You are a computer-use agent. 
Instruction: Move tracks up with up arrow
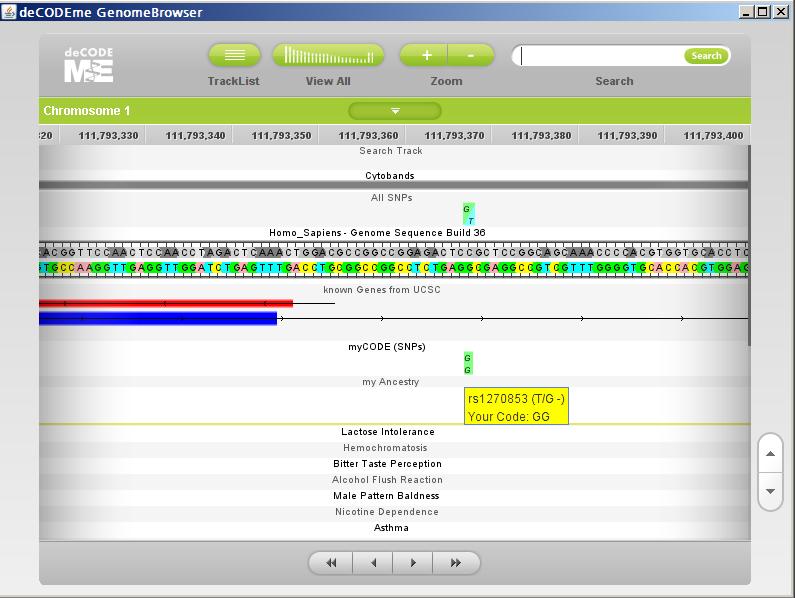(770, 453)
